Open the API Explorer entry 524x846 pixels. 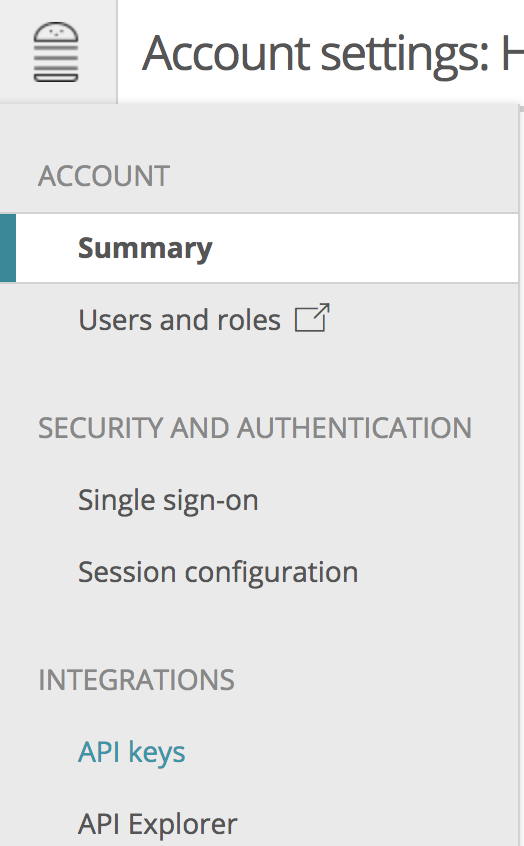point(158,824)
